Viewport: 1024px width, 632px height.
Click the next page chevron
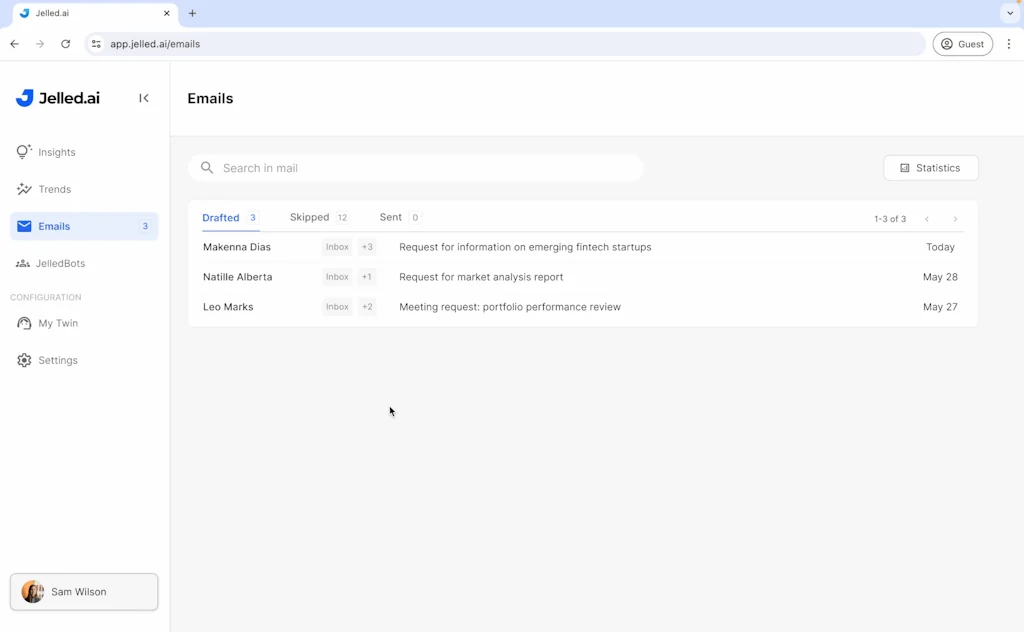[x=955, y=218]
